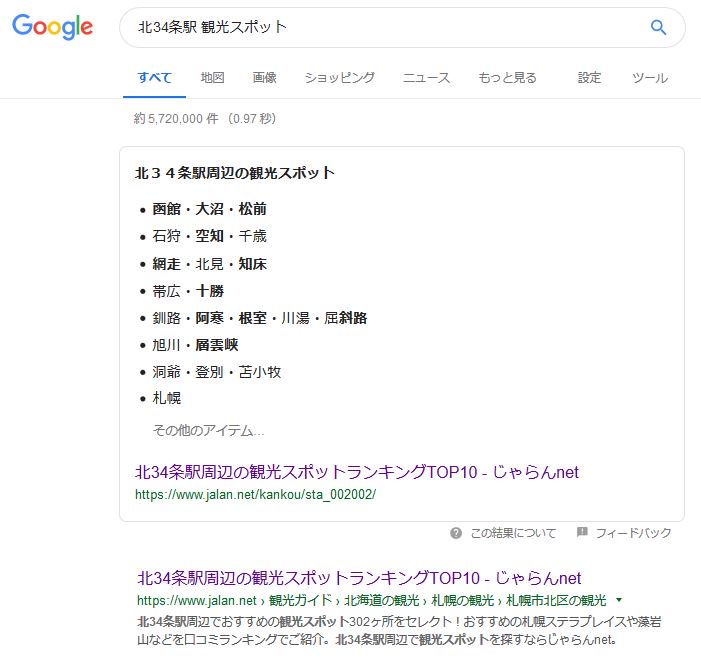
Task: Open the ツール options
Action: coord(650,78)
